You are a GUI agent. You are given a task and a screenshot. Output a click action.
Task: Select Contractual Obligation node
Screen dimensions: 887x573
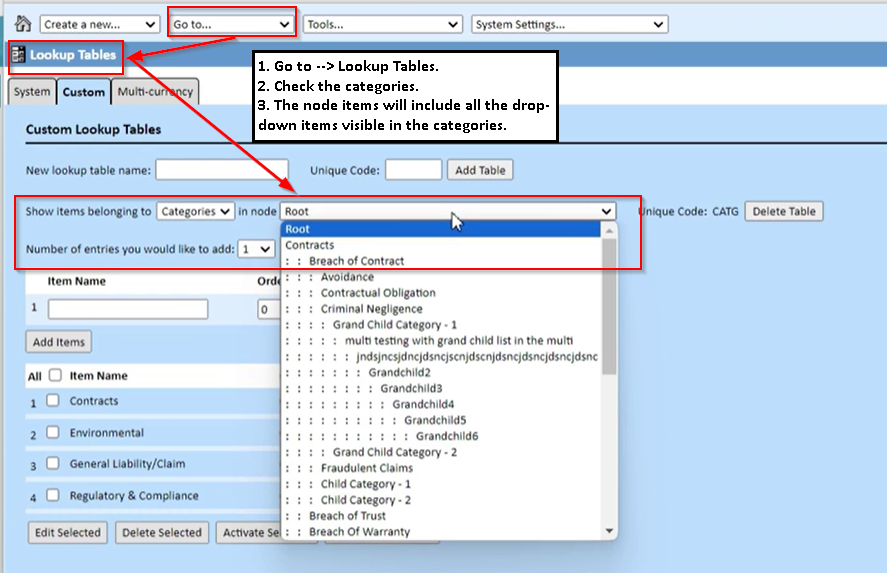point(441,293)
